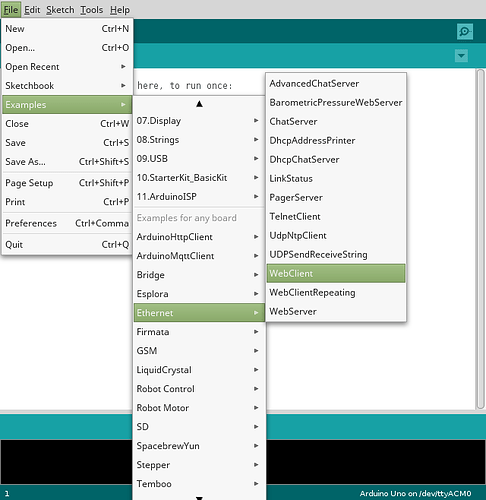Open the Edit menu
The image size is (486, 500).
[x=32, y=10]
